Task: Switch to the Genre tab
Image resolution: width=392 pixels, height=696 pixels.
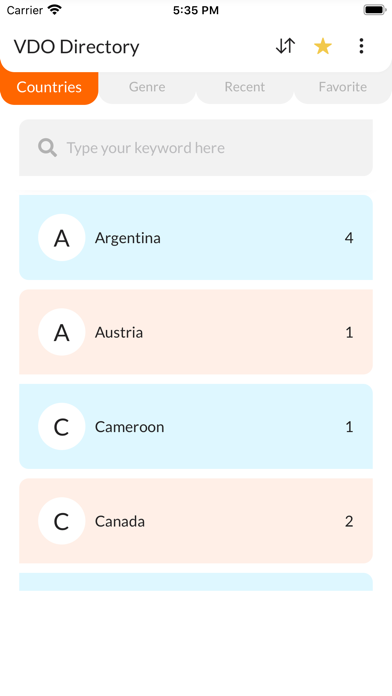Action: coord(147,87)
